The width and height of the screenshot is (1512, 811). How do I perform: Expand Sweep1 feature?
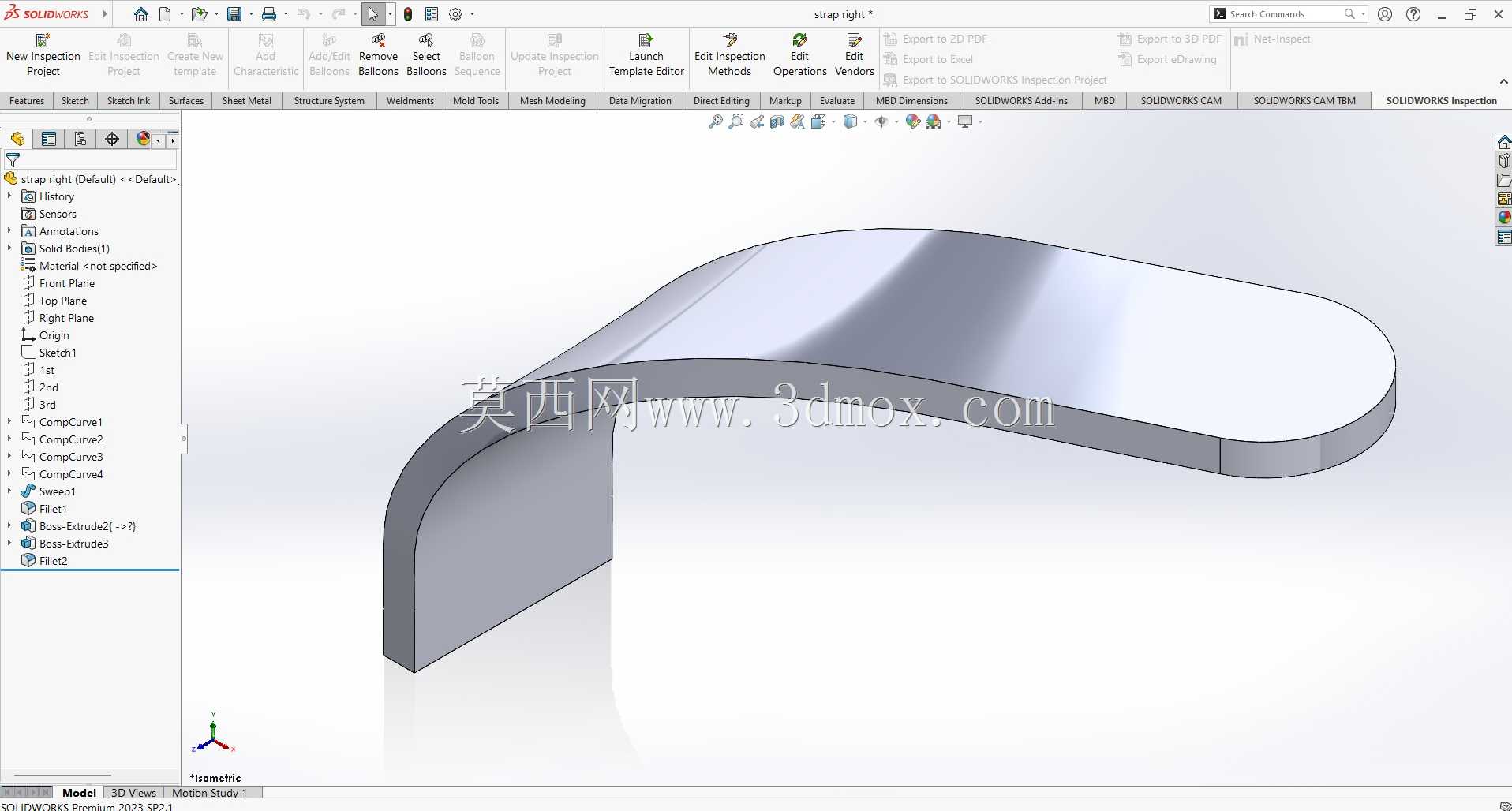[x=9, y=491]
